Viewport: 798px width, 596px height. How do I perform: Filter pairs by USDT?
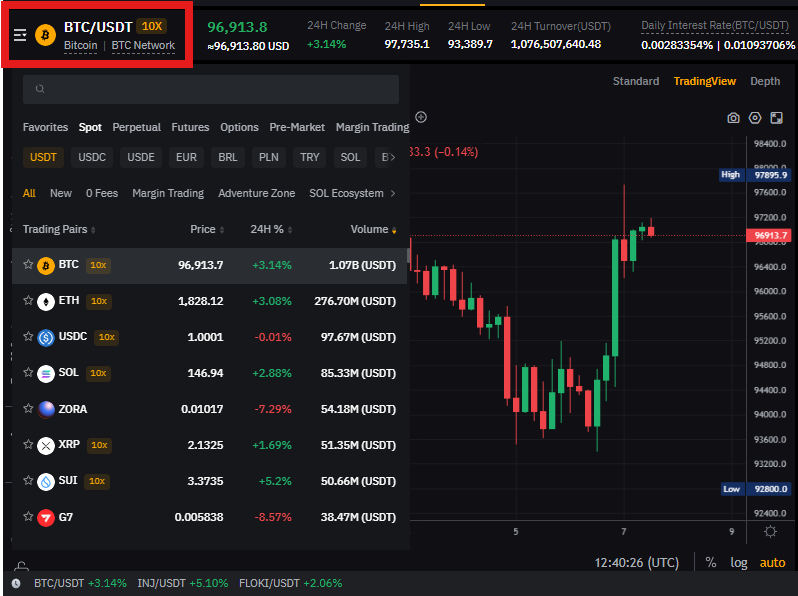pyautogui.click(x=43, y=157)
